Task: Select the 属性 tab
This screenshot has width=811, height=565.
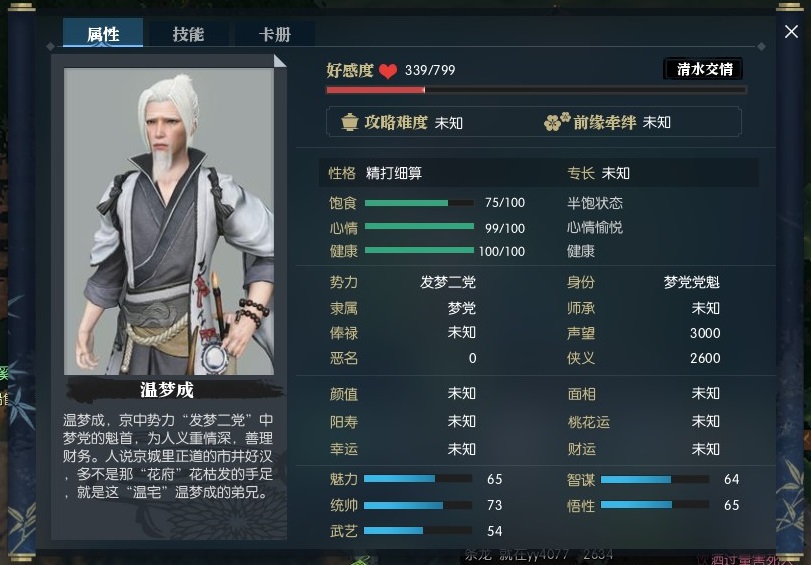Action: (103, 33)
